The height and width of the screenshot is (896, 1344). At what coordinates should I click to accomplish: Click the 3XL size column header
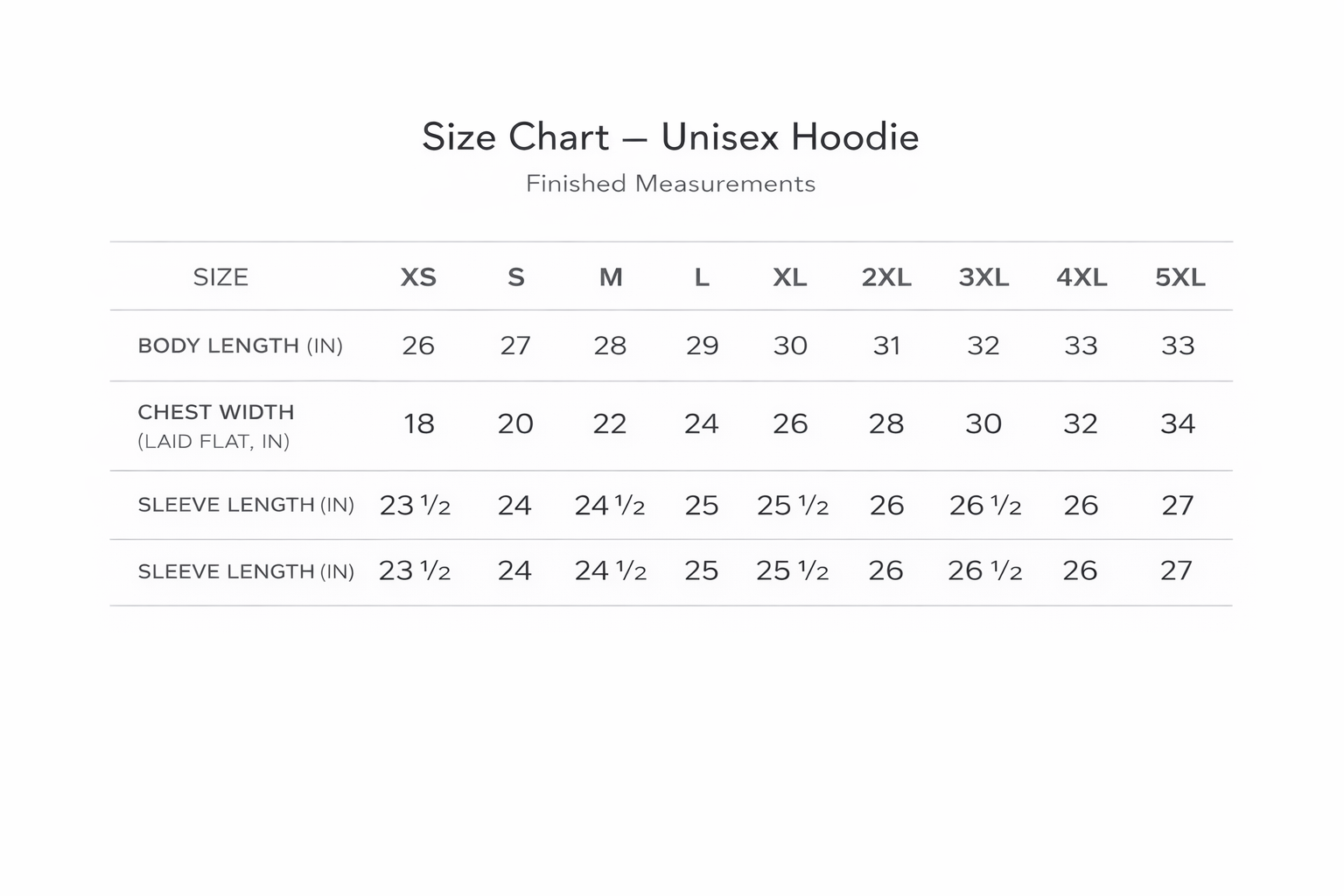[983, 277]
